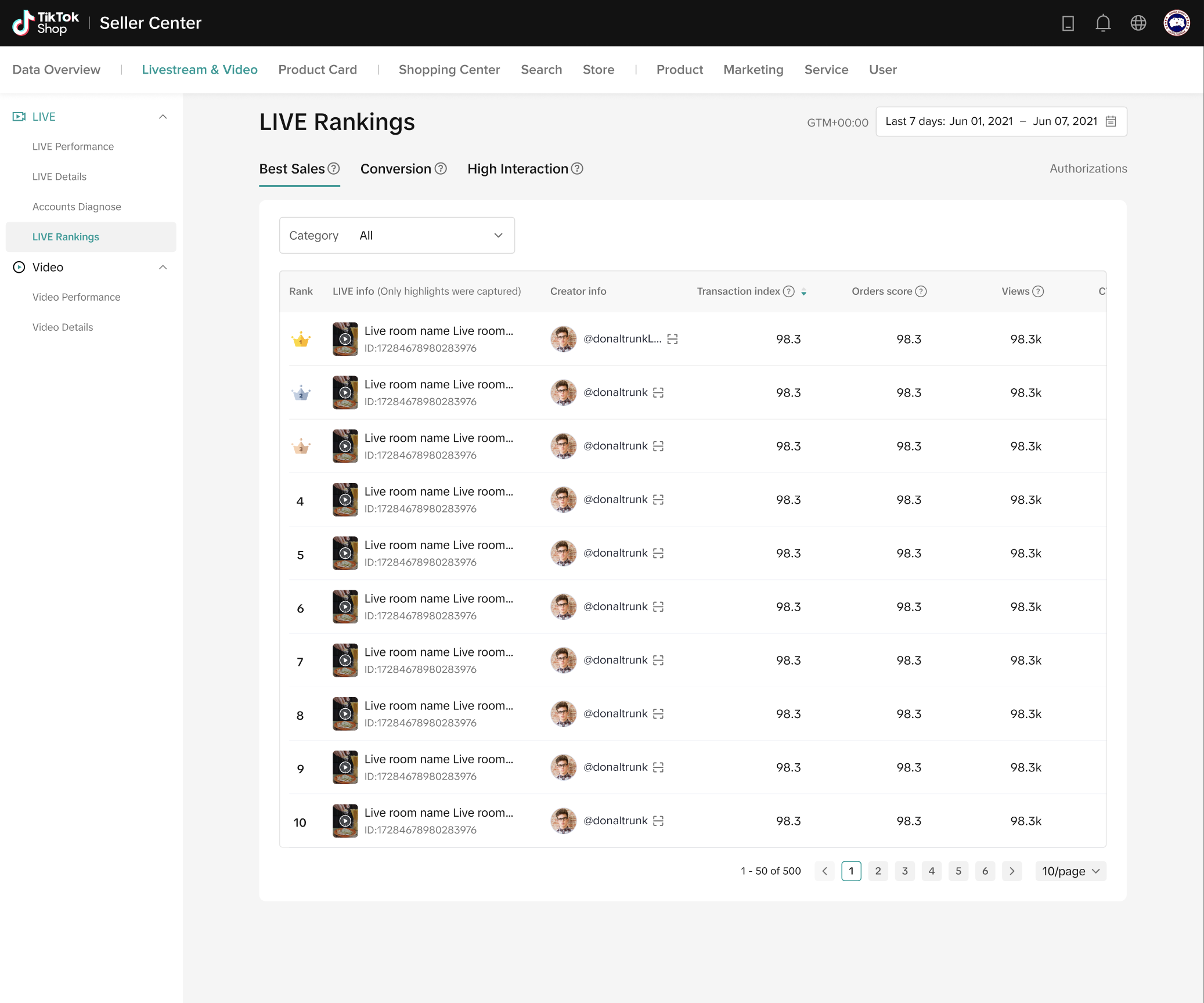Open the profile avatar menu
1204x1003 pixels.
click(1176, 23)
